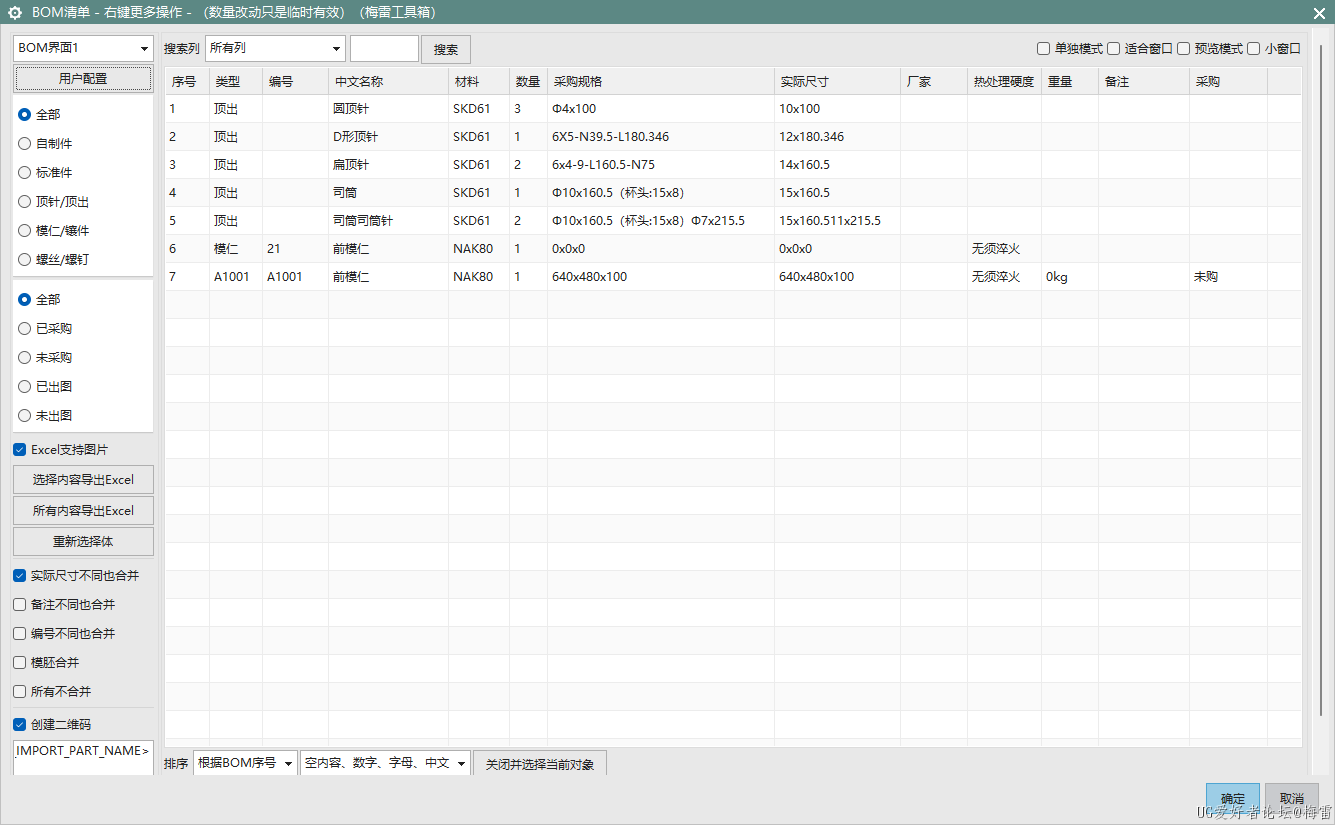
Task: Select the 已出图 radio button
Action: point(45,387)
